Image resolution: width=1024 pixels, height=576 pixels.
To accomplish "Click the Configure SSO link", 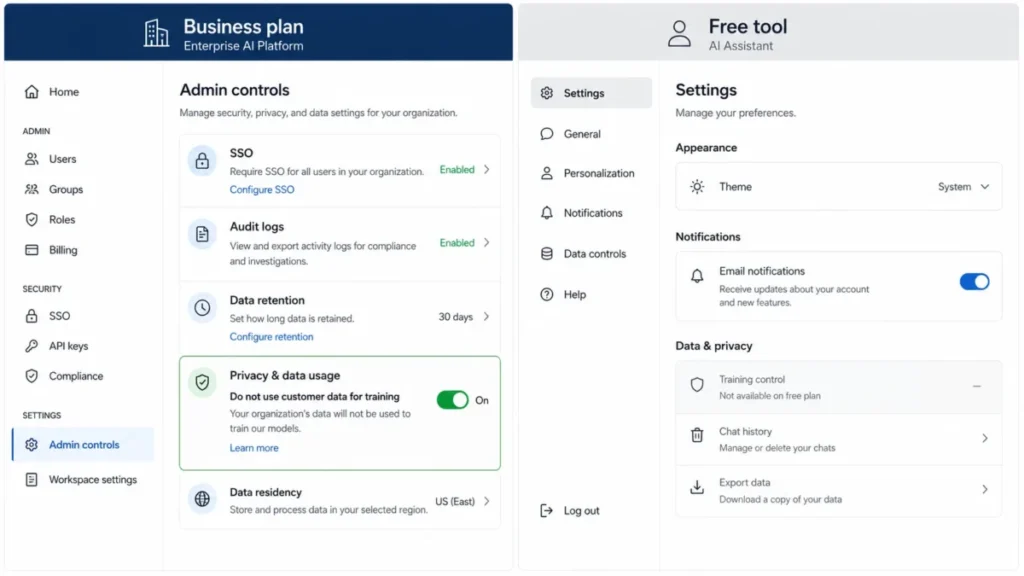I will pyautogui.click(x=262, y=189).
